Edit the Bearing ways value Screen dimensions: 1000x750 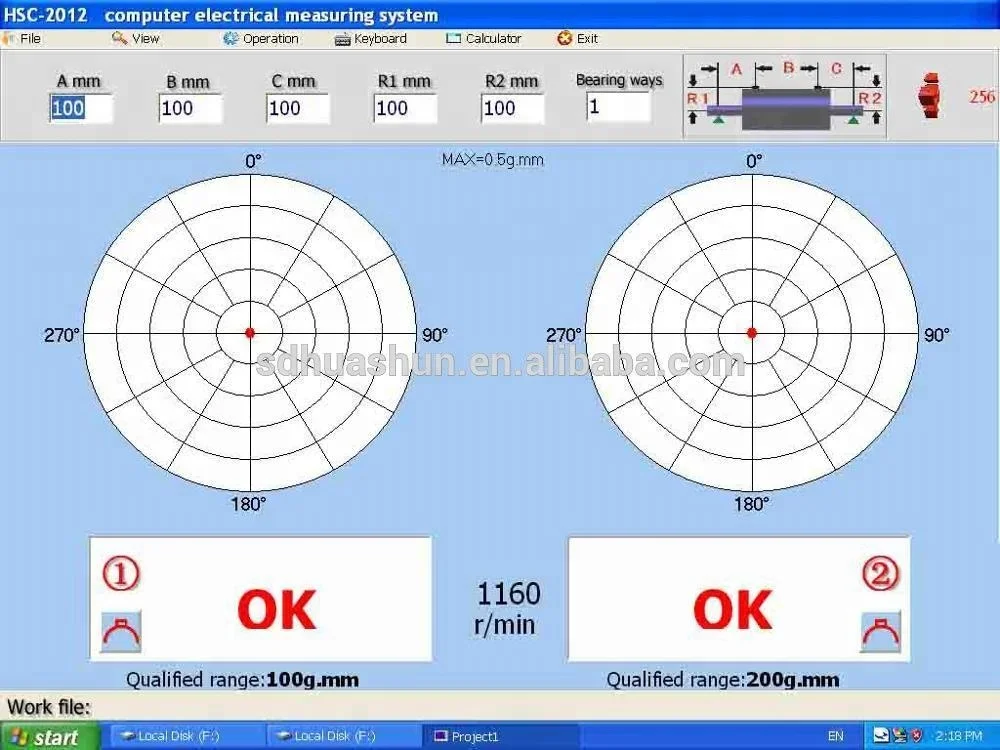pyautogui.click(x=617, y=108)
